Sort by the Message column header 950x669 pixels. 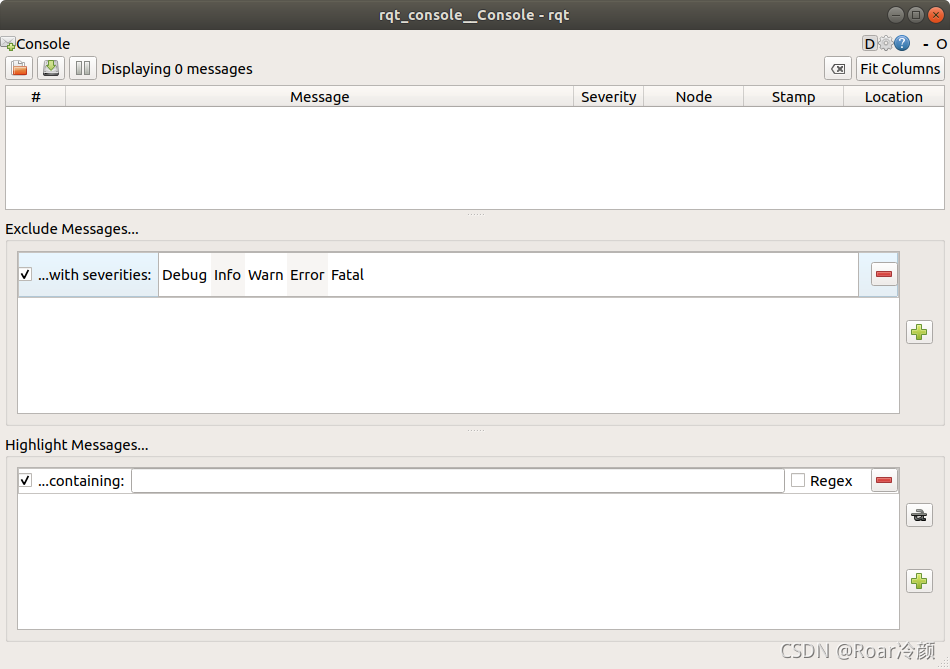[319, 97]
